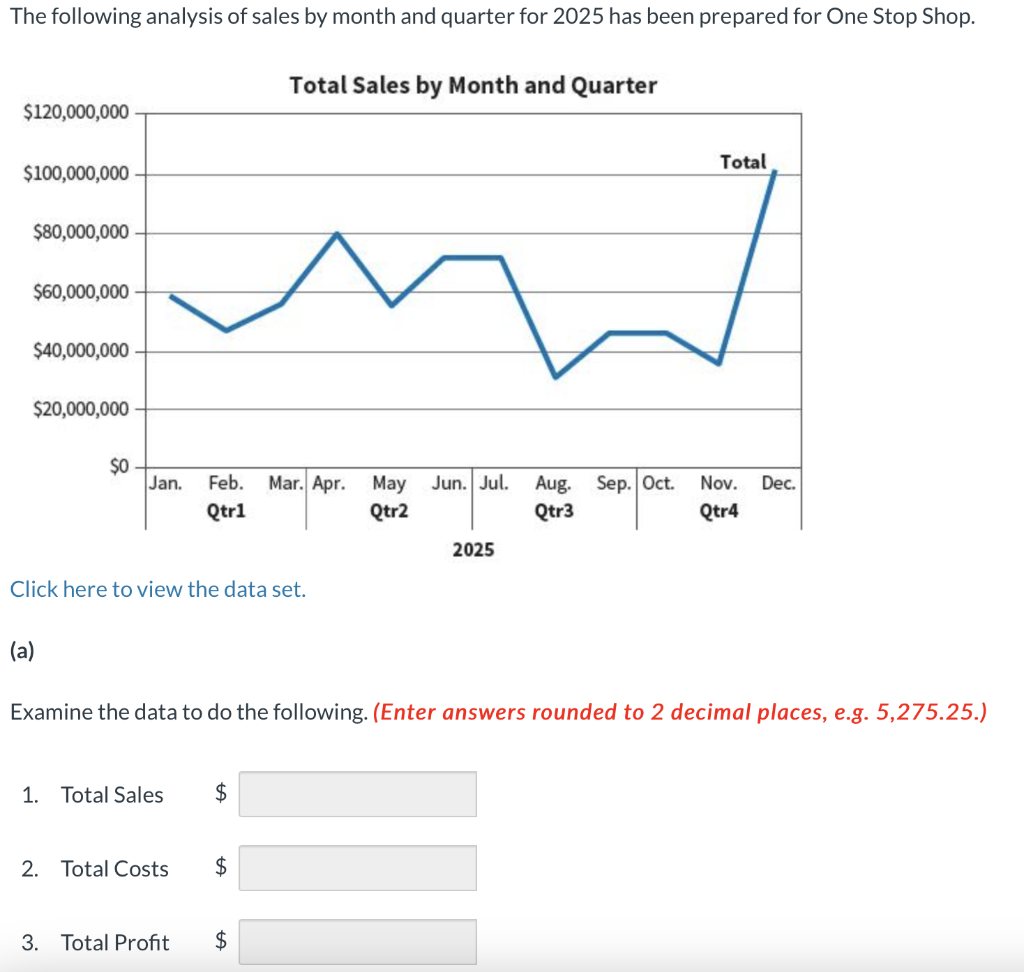
Task: Click the section label (a)
Action: click(20, 650)
